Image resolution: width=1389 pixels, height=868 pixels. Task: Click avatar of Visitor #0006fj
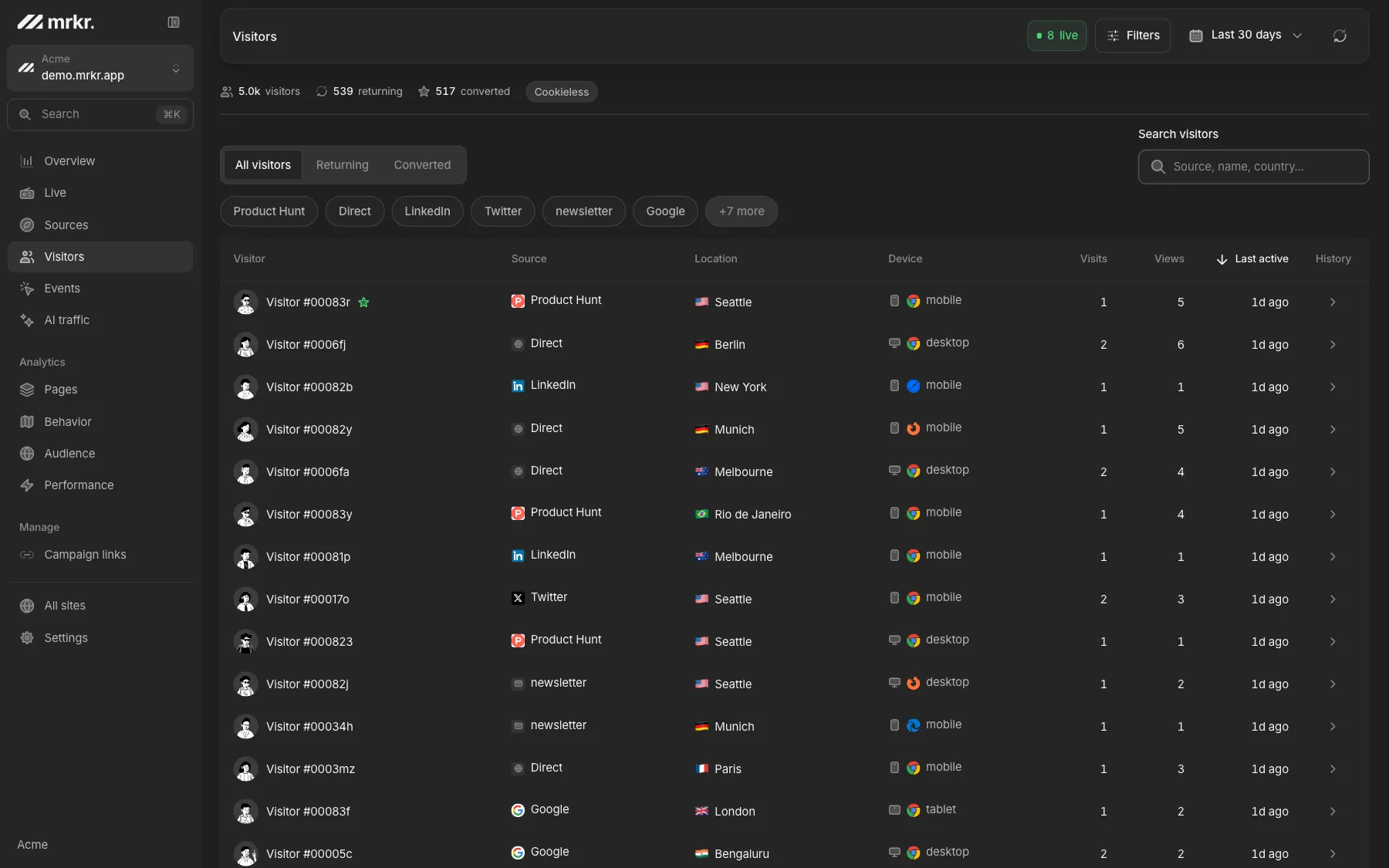245,345
